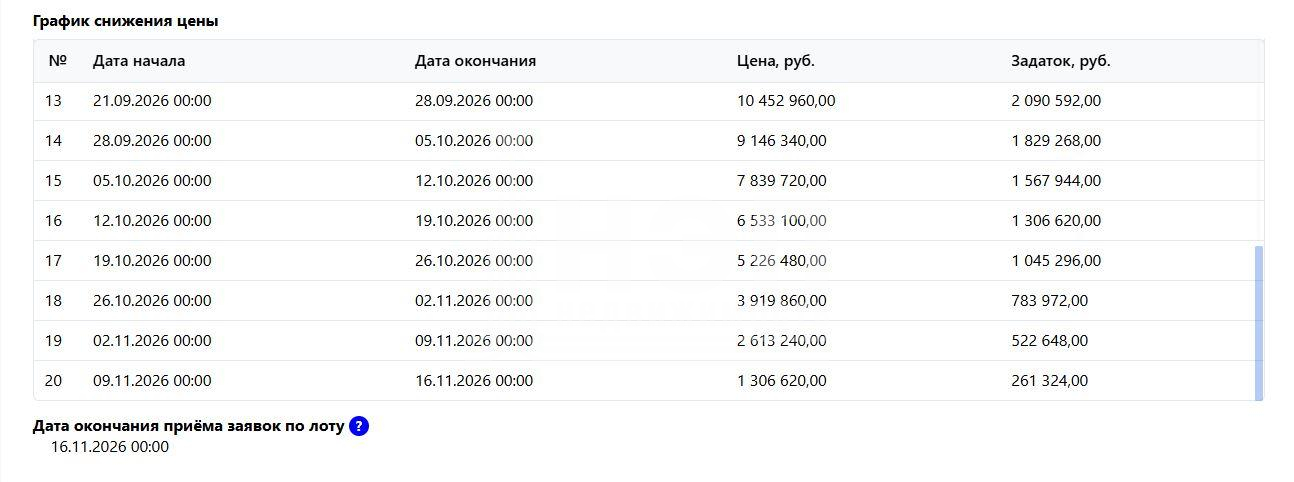The width and height of the screenshot is (1294, 482).
Task: Click deposit 261 324,00 in last row
Action: (x=1050, y=381)
